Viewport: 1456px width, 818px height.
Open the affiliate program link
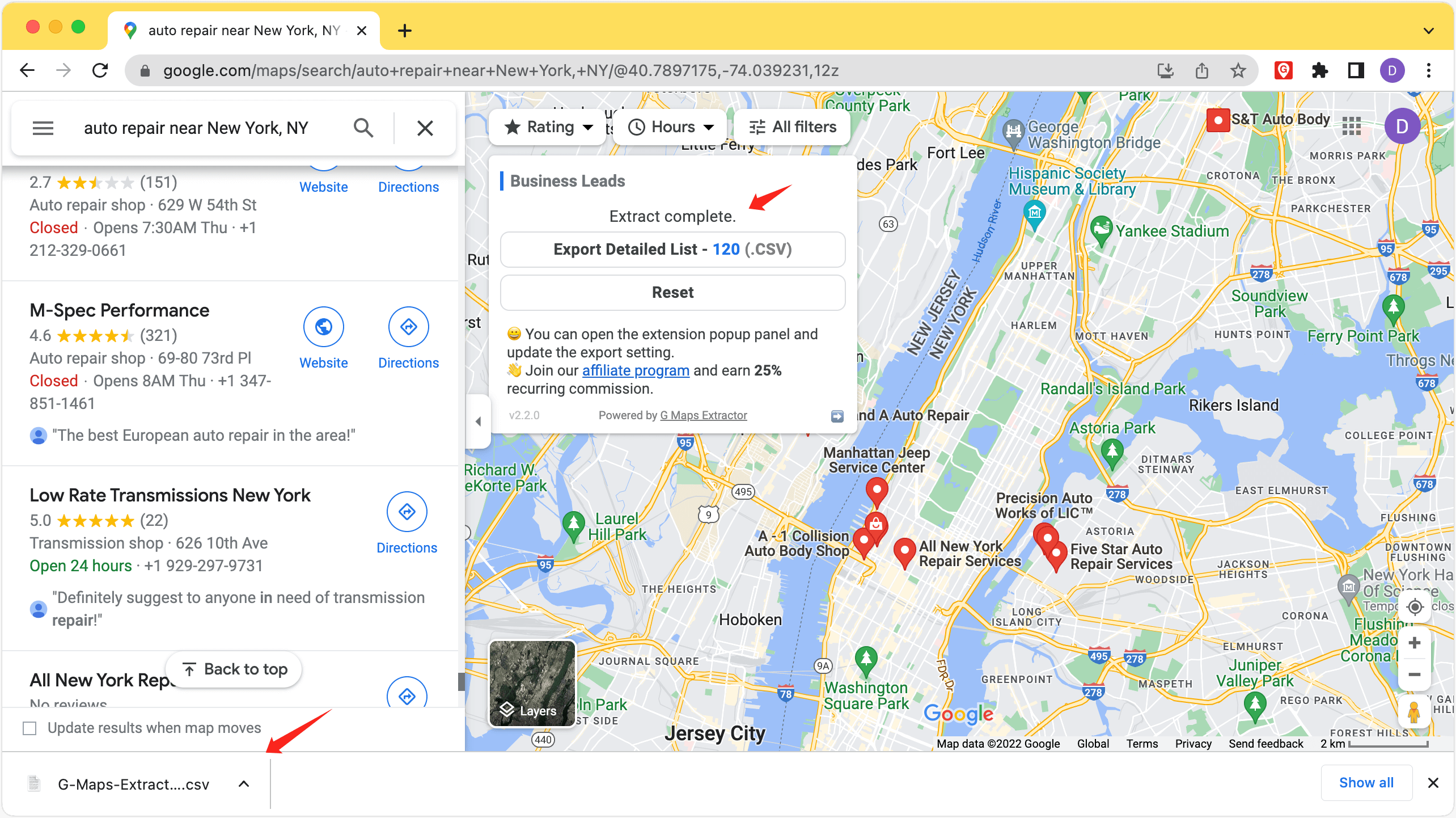click(x=636, y=370)
